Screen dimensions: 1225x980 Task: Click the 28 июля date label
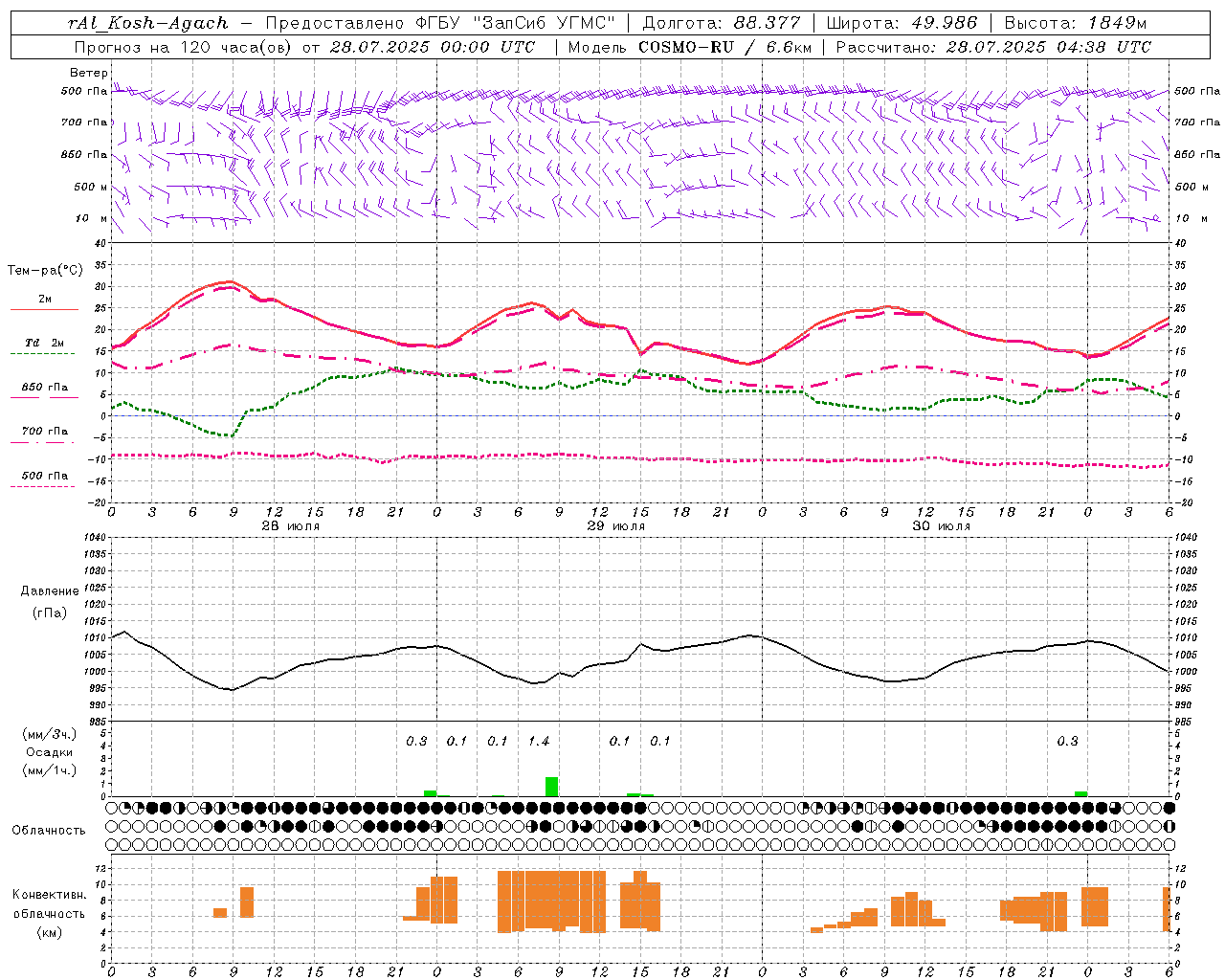(291, 526)
